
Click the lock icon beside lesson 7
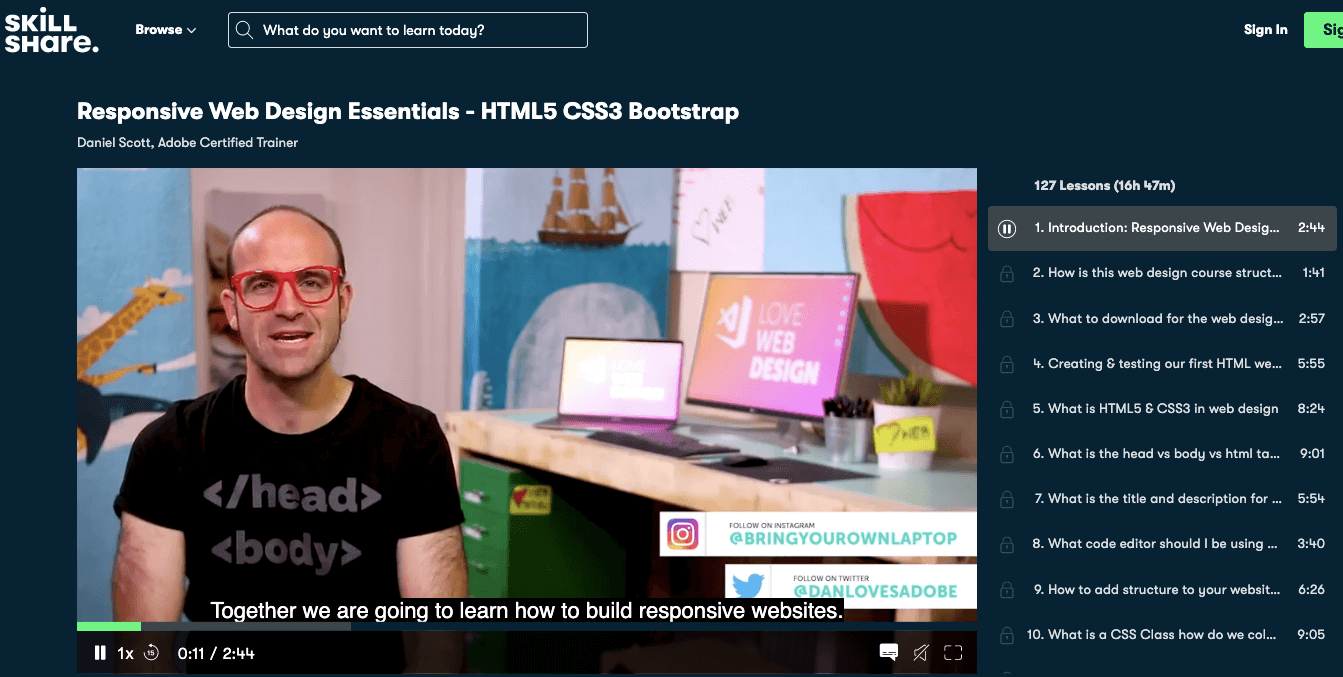1008,499
